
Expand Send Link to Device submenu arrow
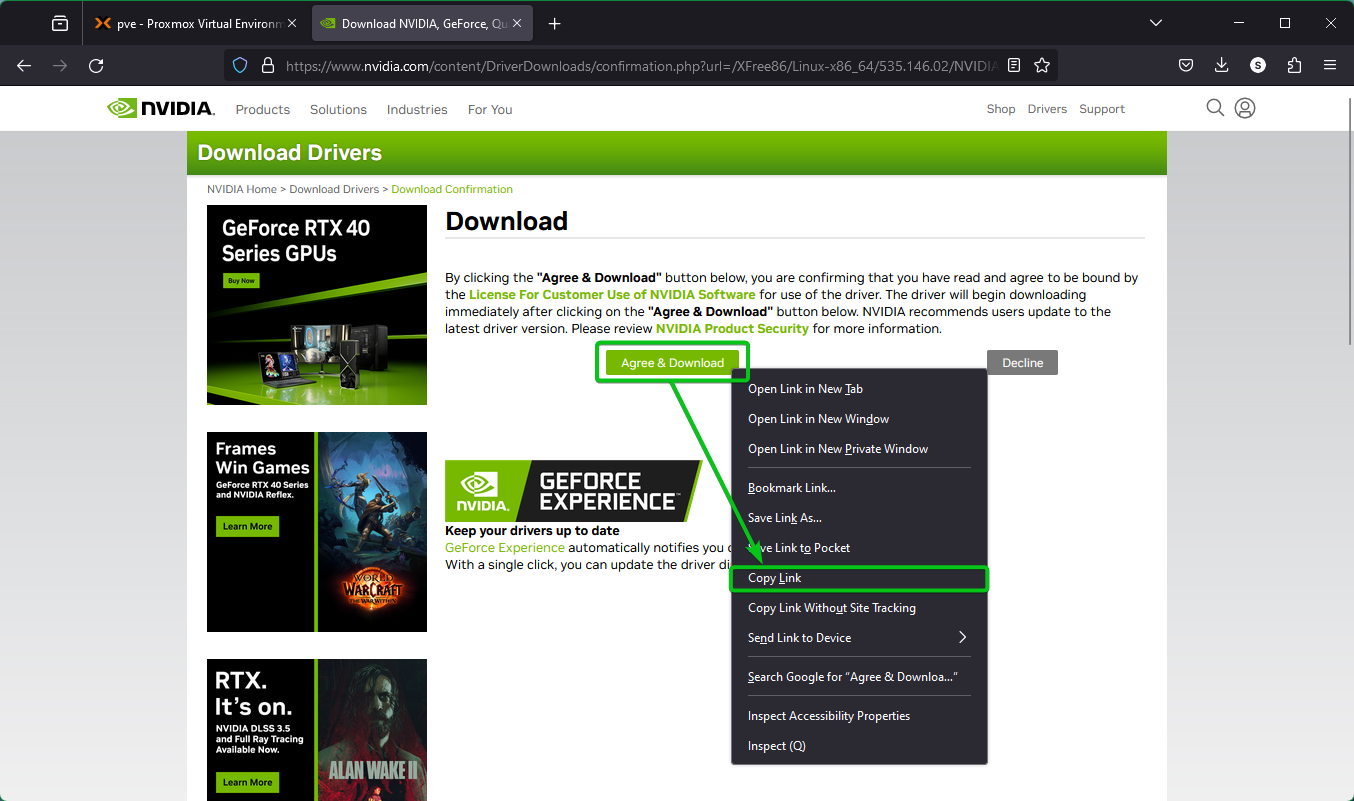(963, 637)
